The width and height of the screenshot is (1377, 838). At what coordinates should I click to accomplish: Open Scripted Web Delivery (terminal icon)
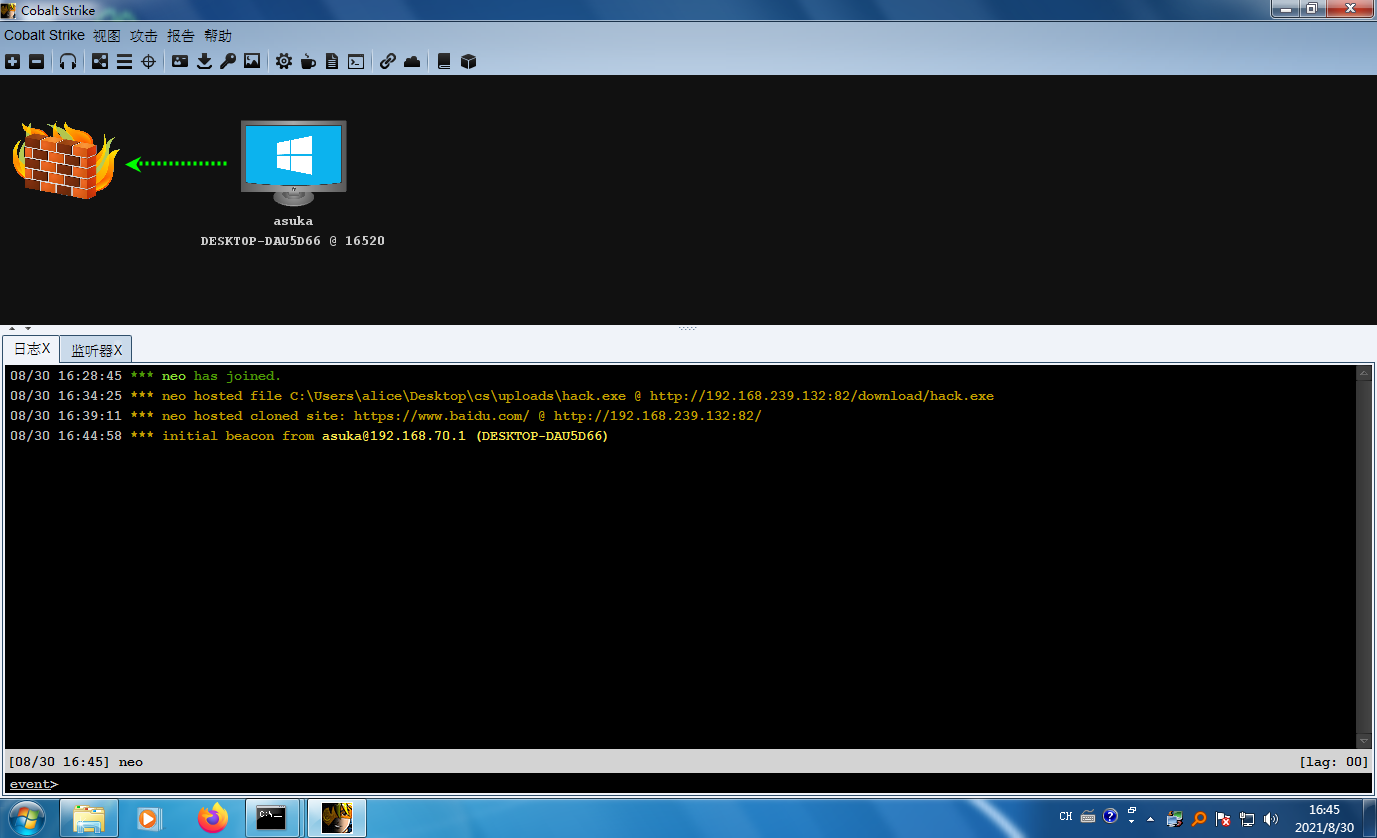pyautogui.click(x=356, y=61)
